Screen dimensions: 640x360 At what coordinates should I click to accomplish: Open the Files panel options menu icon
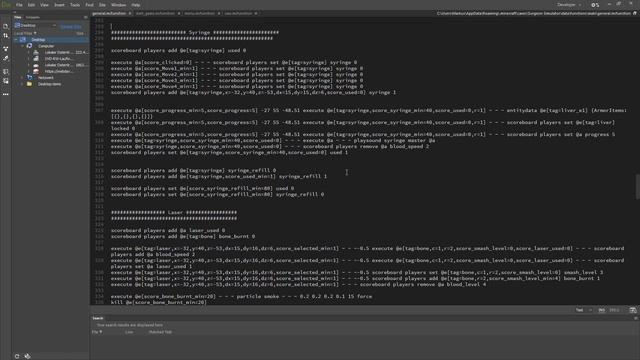coord(85,17)
